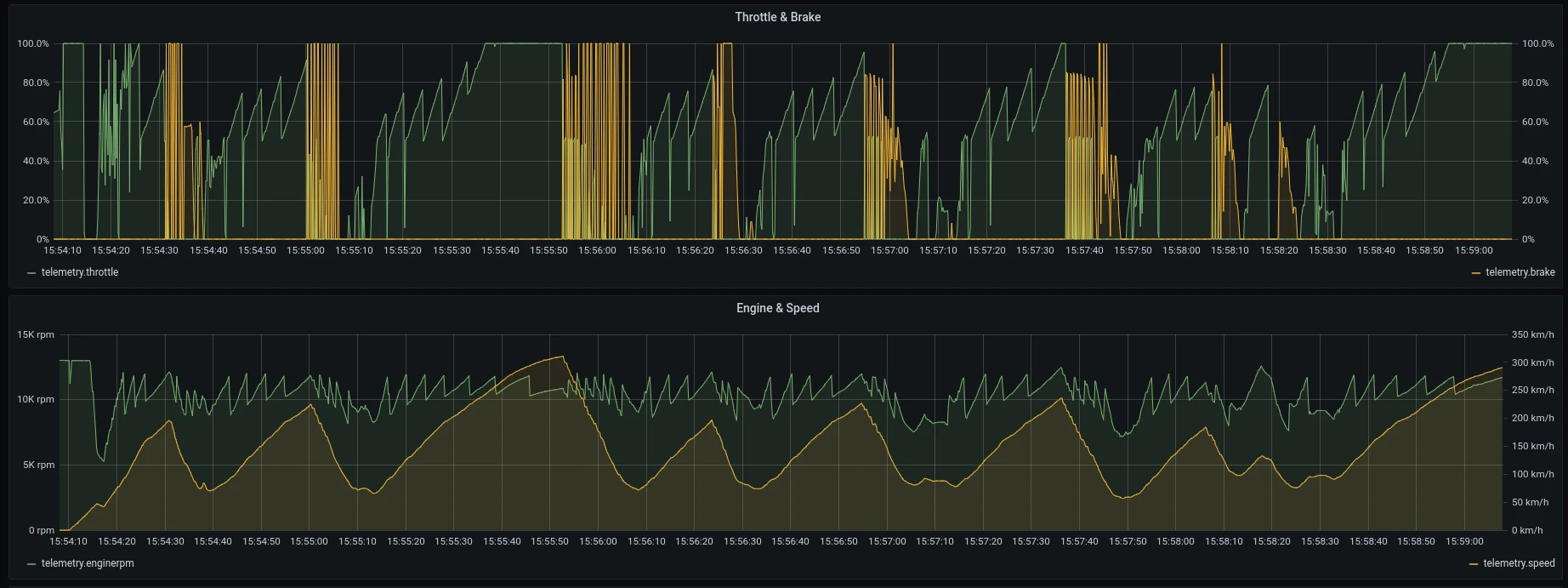Toggle the telemetry.throttle legend series
Image resolution: width=1568 pixels, height=588 pixels.
pos(80,272)
